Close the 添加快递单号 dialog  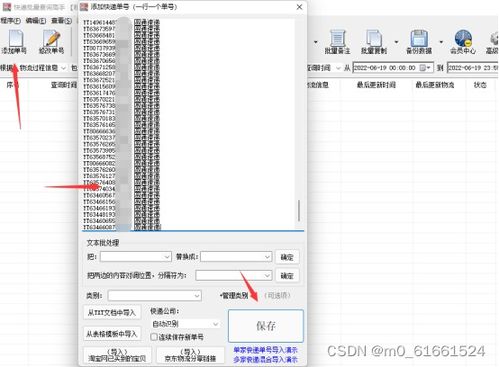point(299,7)
